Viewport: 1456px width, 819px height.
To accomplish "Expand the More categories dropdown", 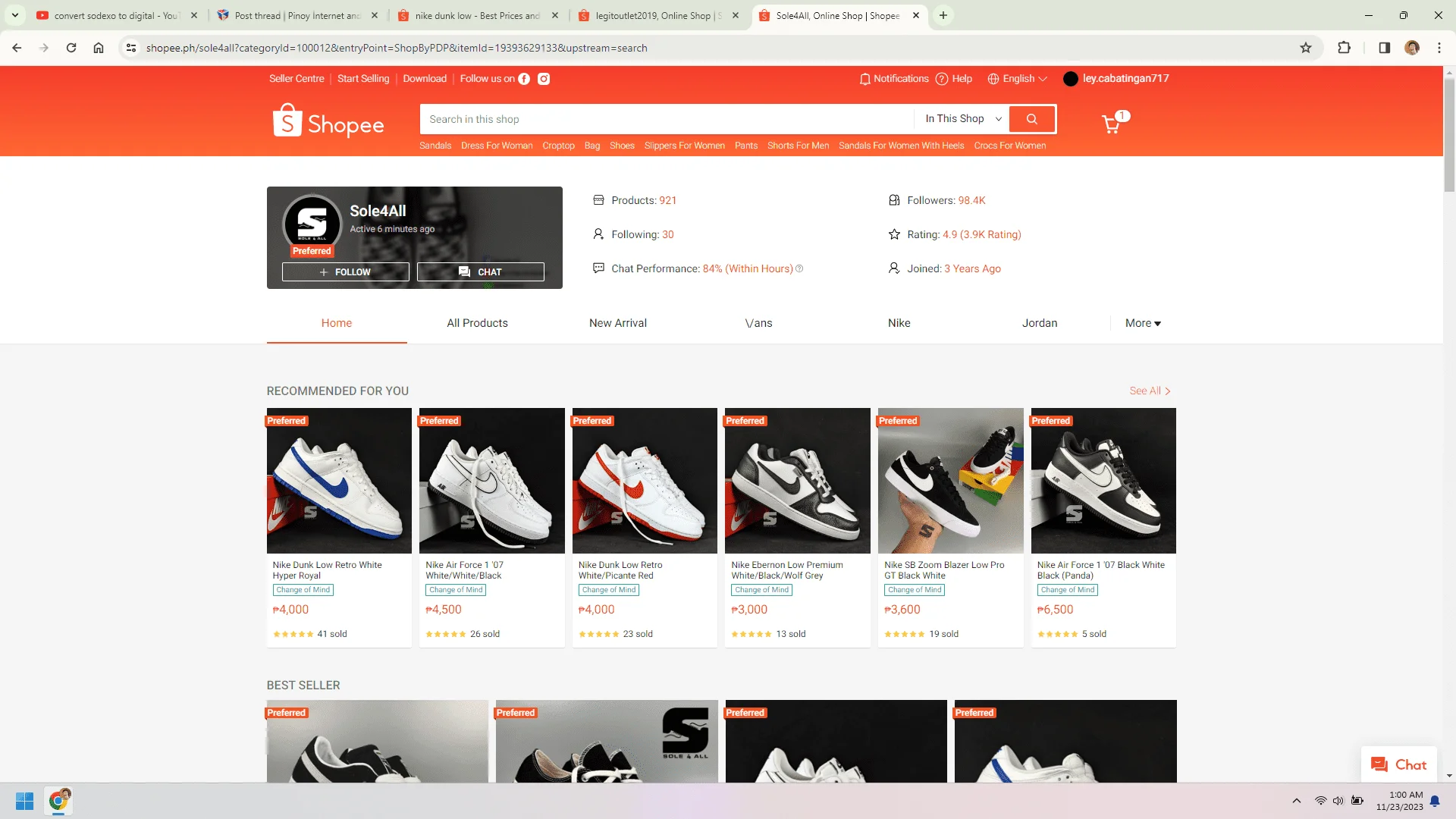I will pos(1143,323).
